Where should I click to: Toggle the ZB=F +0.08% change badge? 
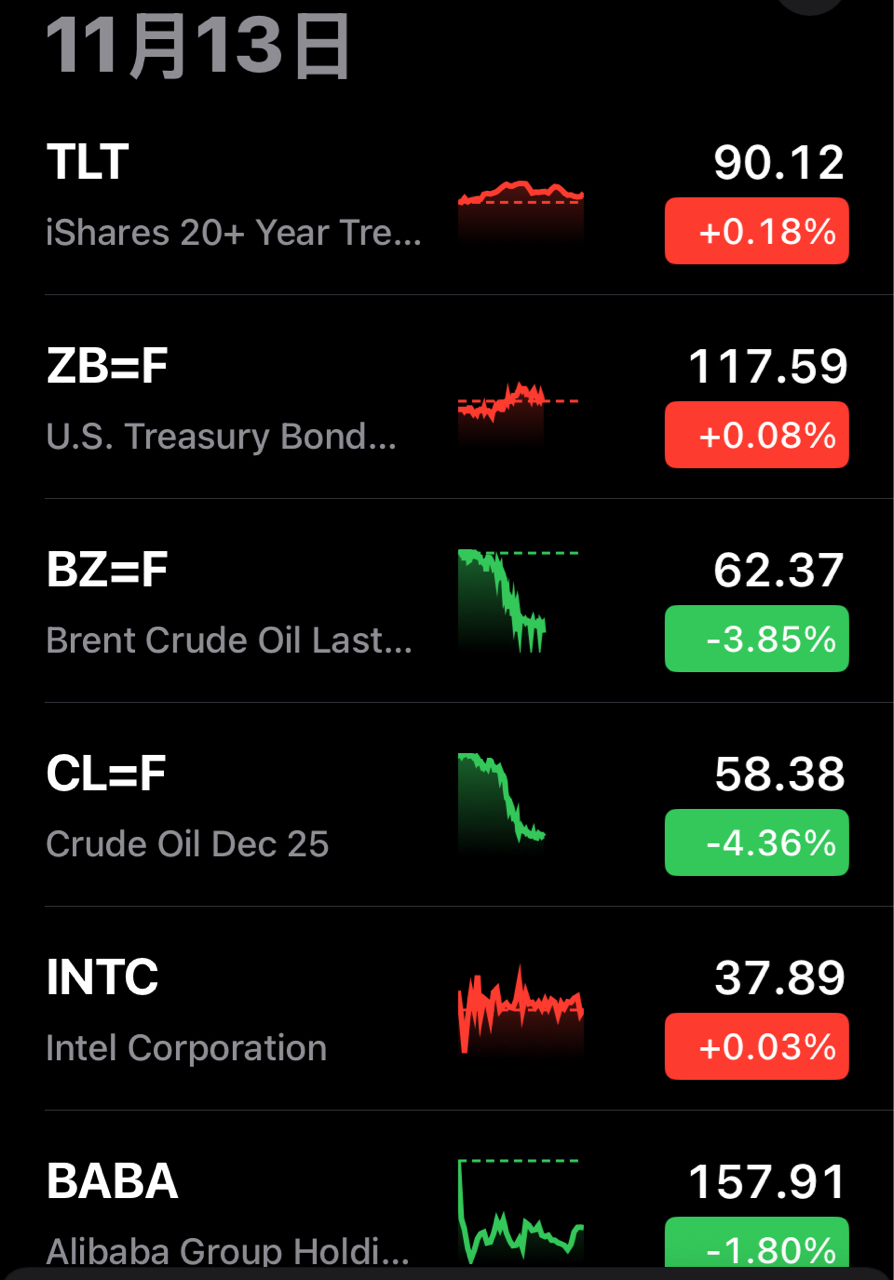(757, 435)
